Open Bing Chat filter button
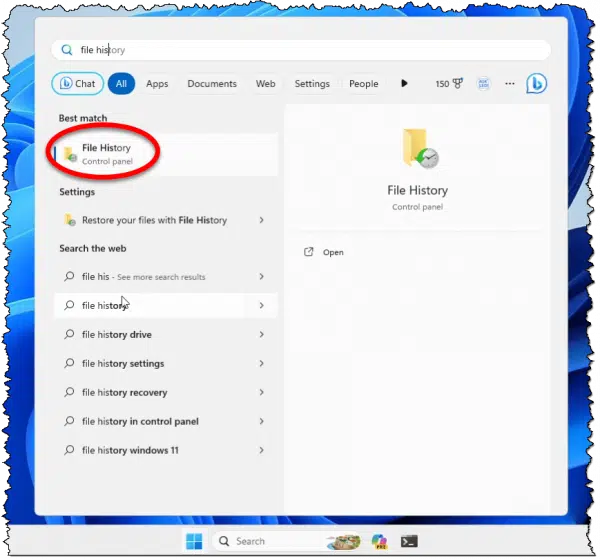Screen dimensions: 600x559 click(78, 83)
